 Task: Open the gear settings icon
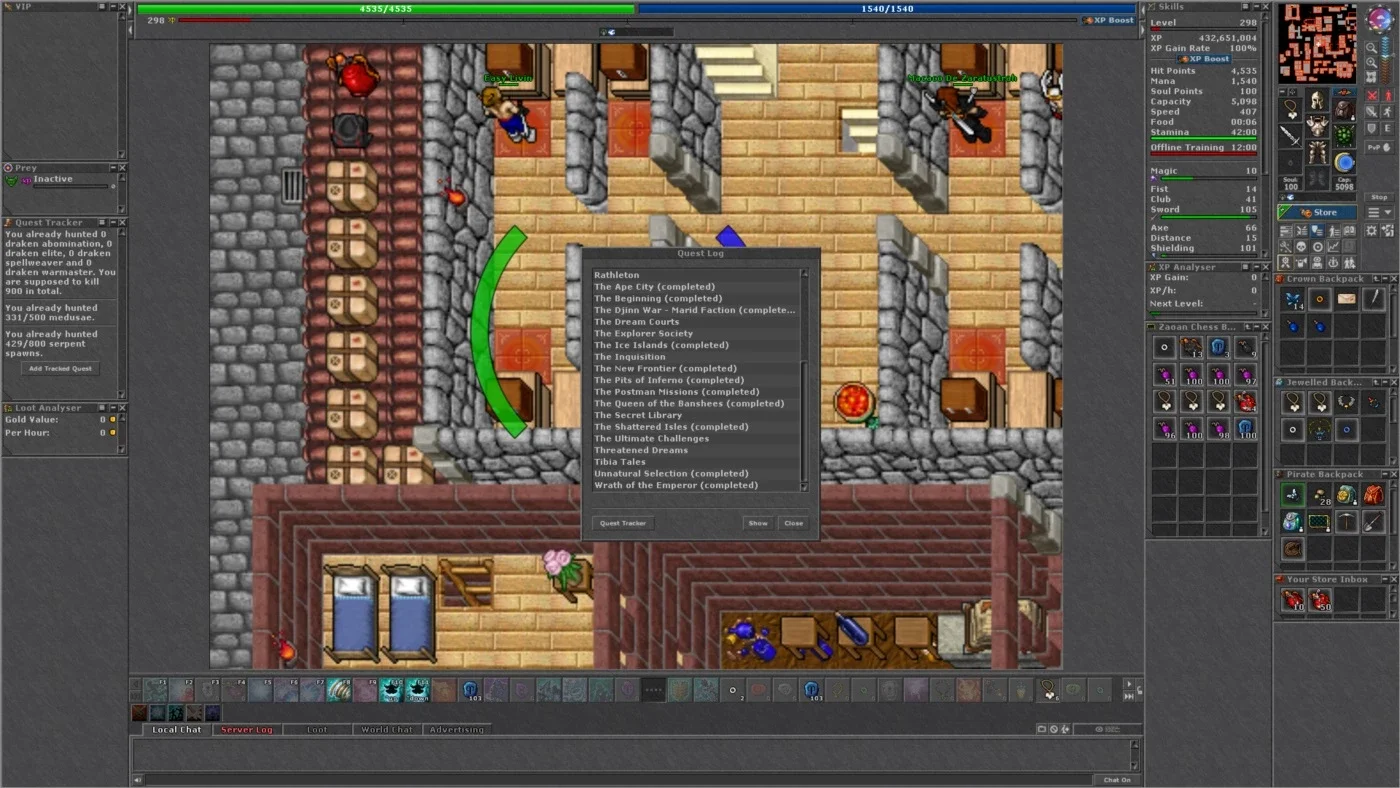coord(1373,231)
